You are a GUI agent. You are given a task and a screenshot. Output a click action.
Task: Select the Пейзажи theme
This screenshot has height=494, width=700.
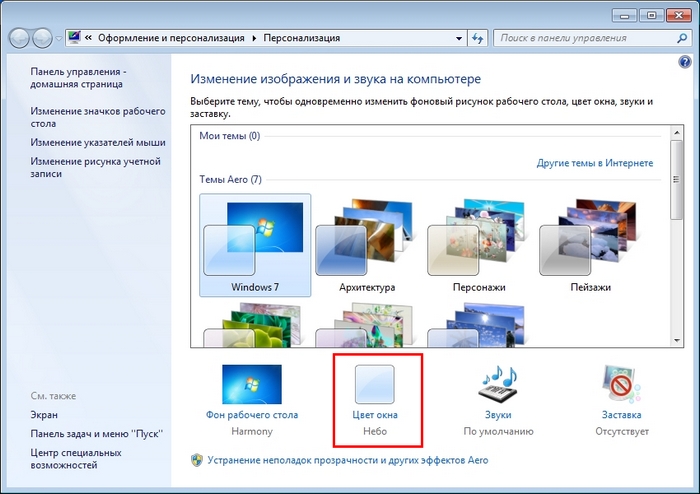[590, 240]
